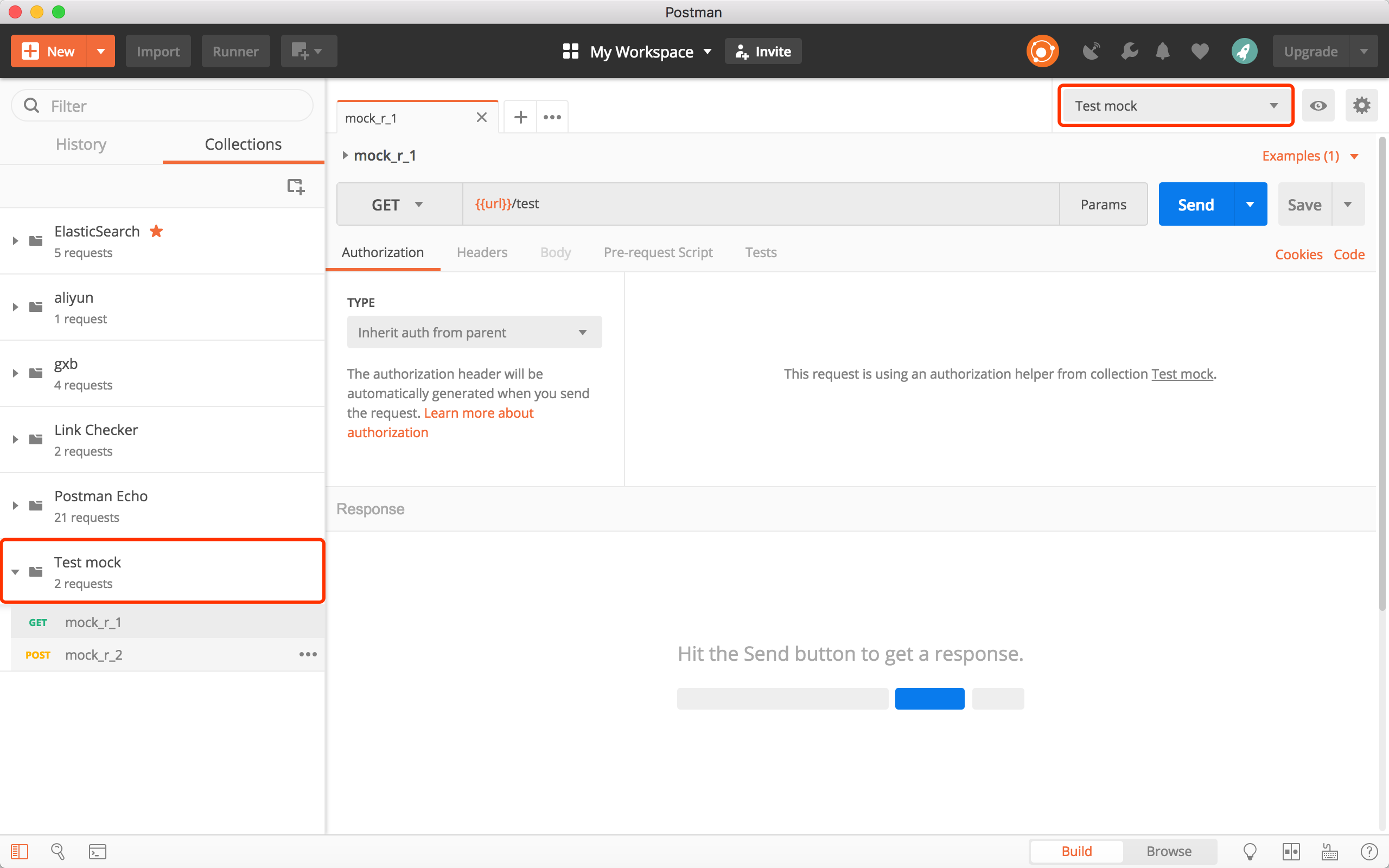The width and height of the screenshot is (1389, 868).
Task: Expand the Examples dropdown button
Action: [x=1355, y=155]
